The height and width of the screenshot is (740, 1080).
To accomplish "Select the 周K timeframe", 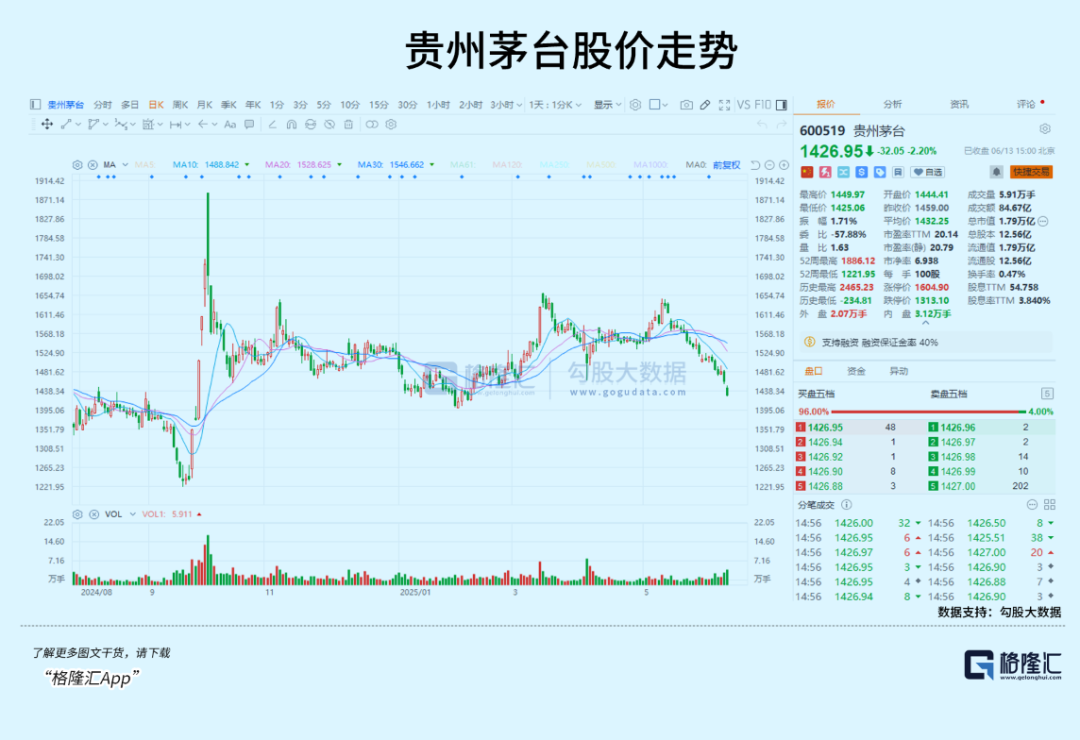I will (x=180, y=104).
